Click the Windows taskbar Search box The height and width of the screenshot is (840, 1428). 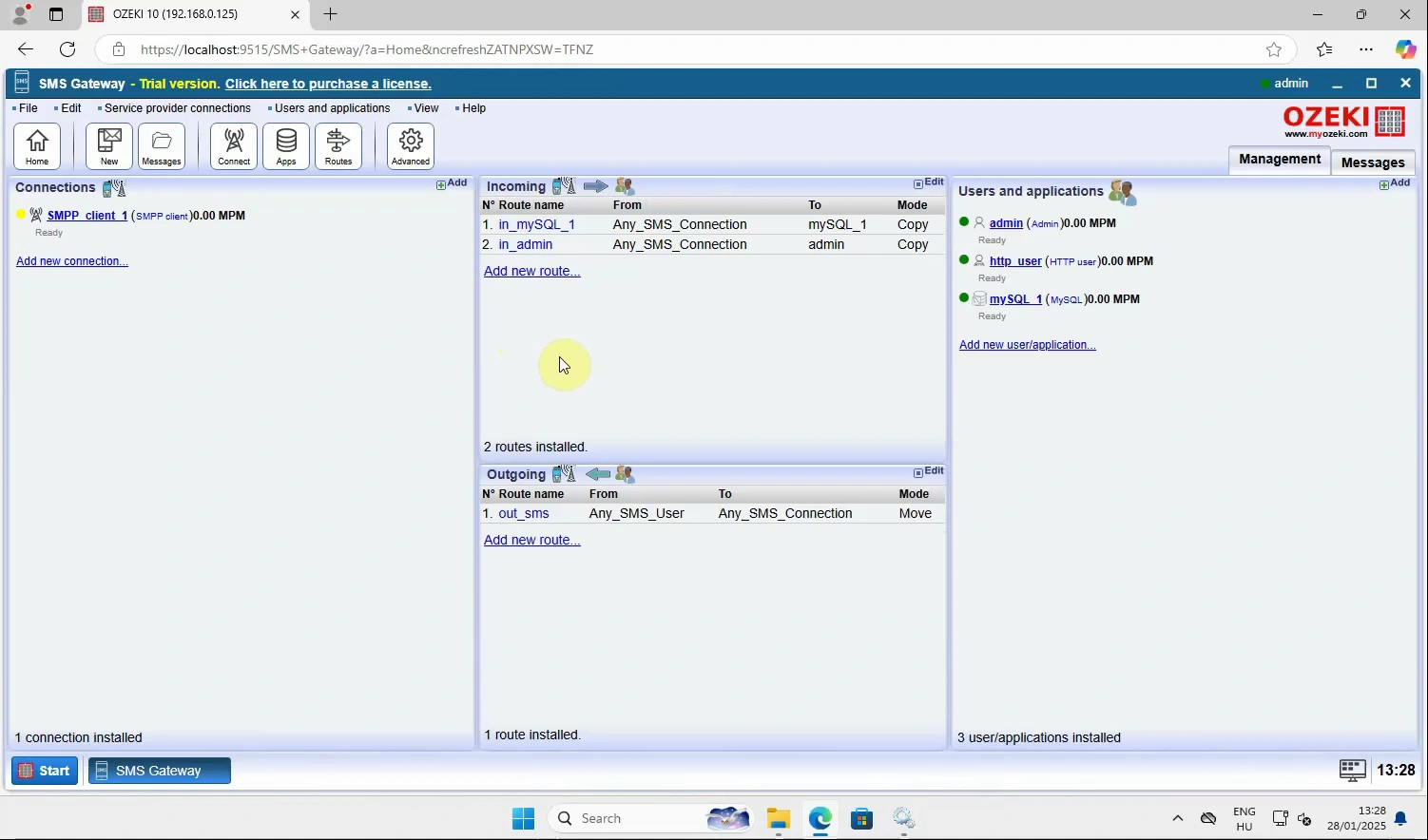pos(652,818)
